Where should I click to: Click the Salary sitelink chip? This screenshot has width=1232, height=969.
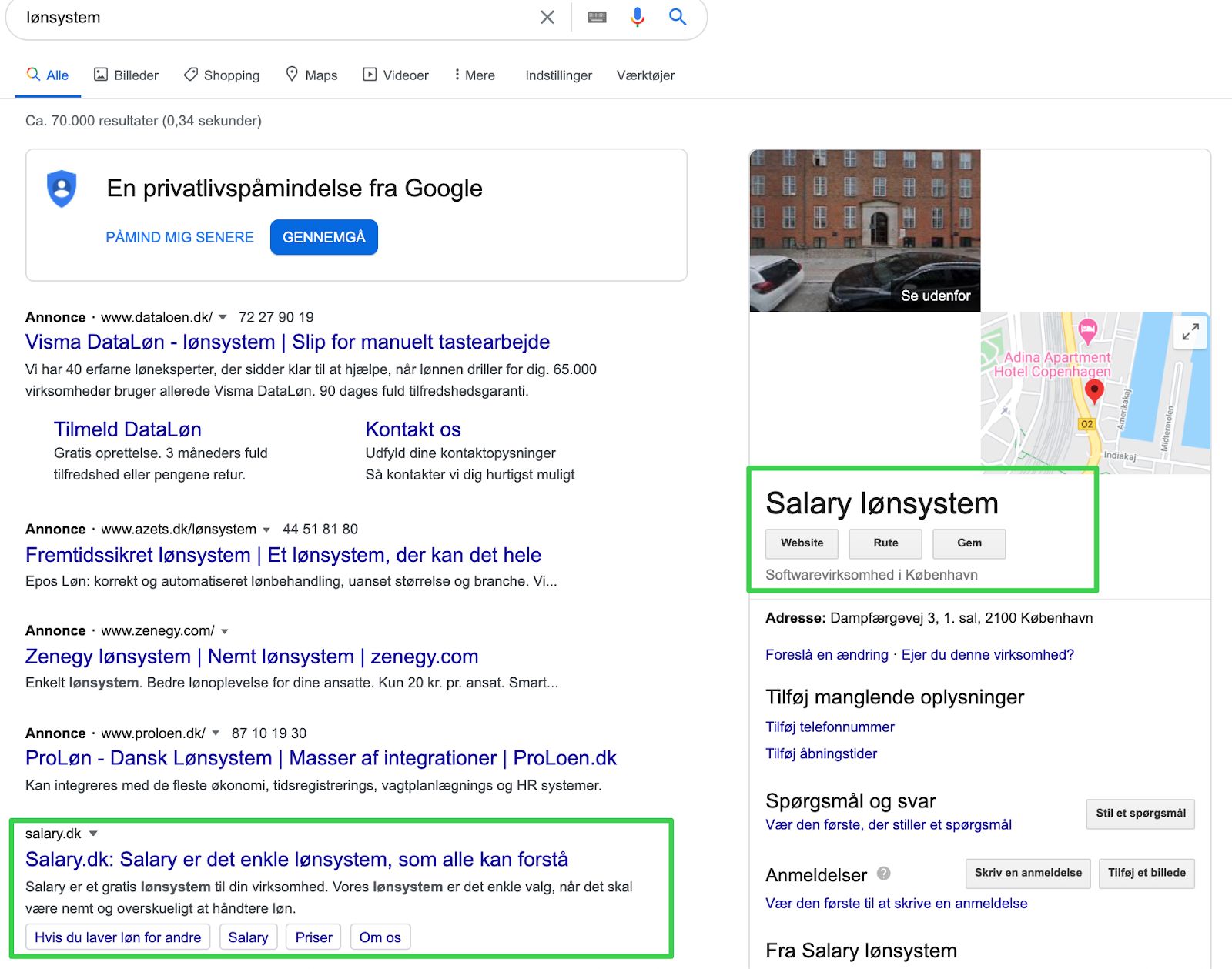coord(248,937)
